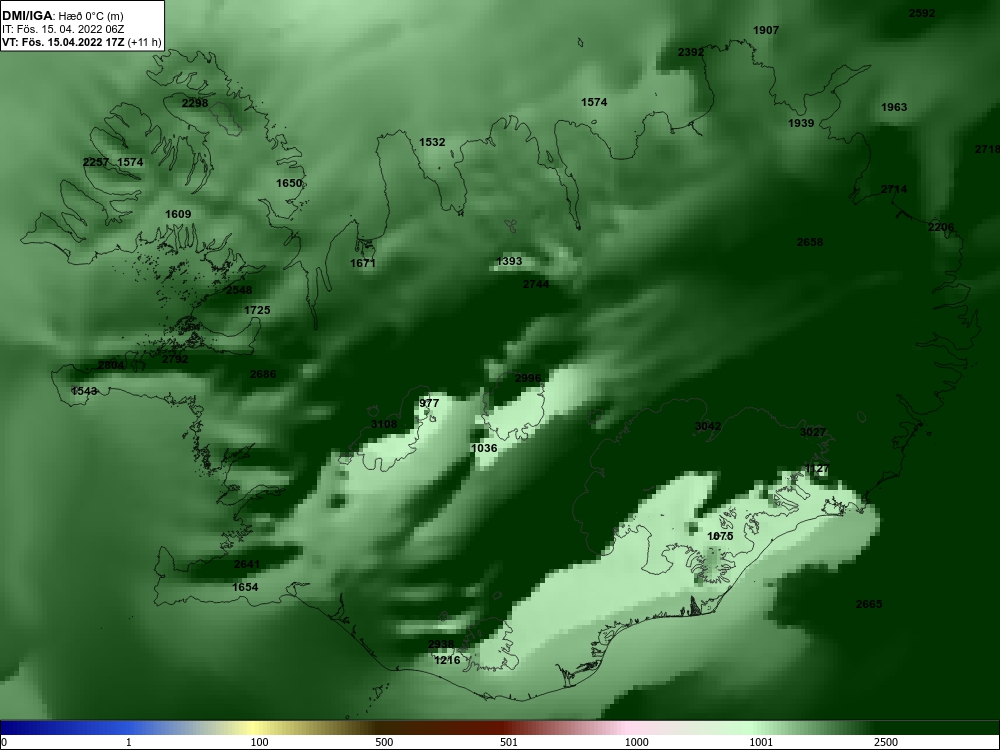The height and width of the screenshot is (750, 1000).
Task: Click the 1532 value label
Action: coord(432,142)
